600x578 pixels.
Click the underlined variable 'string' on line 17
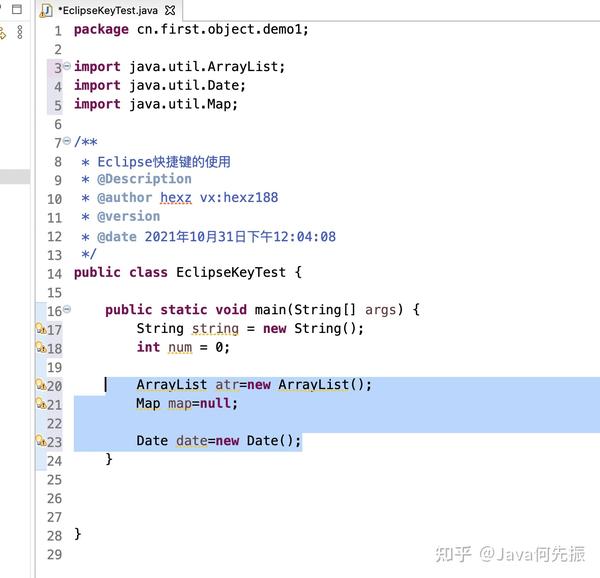coord(215,329)
